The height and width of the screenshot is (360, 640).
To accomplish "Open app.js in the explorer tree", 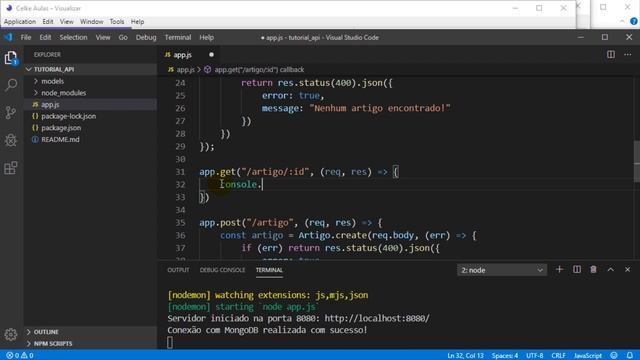I will (91, 104).
